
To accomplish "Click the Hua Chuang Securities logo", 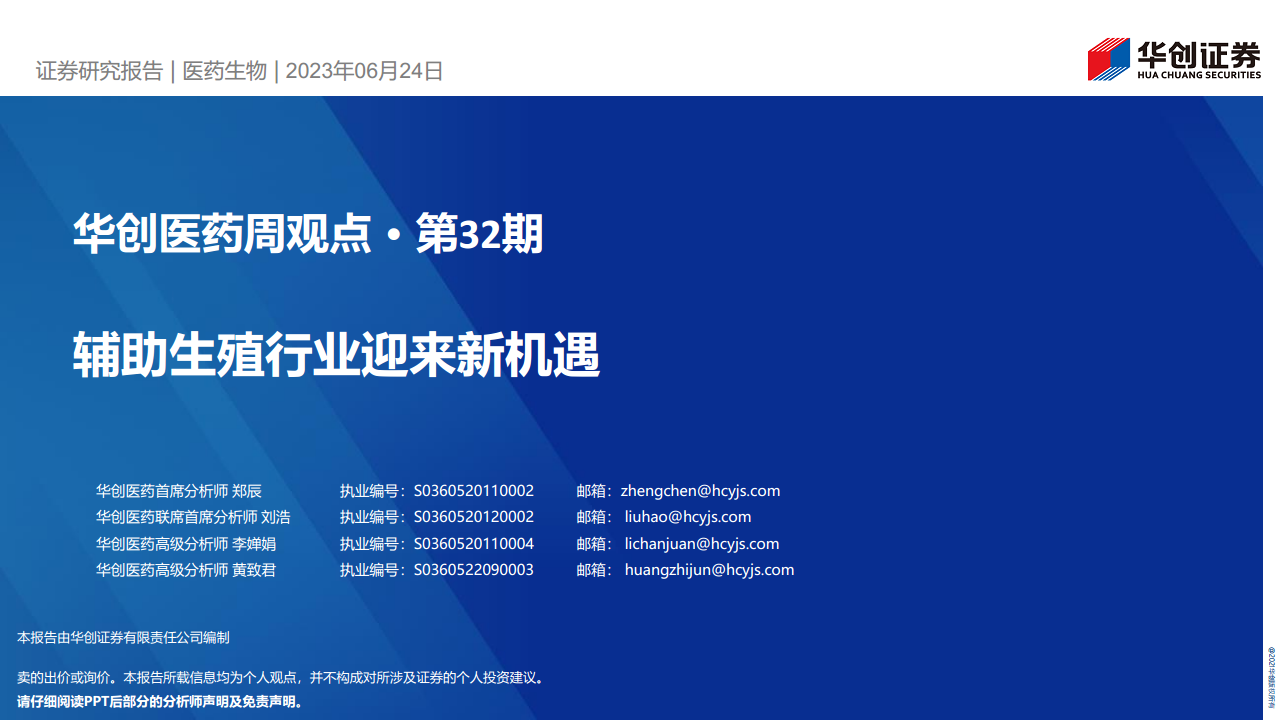I will pyautogui.click(x=1174, y=59).
